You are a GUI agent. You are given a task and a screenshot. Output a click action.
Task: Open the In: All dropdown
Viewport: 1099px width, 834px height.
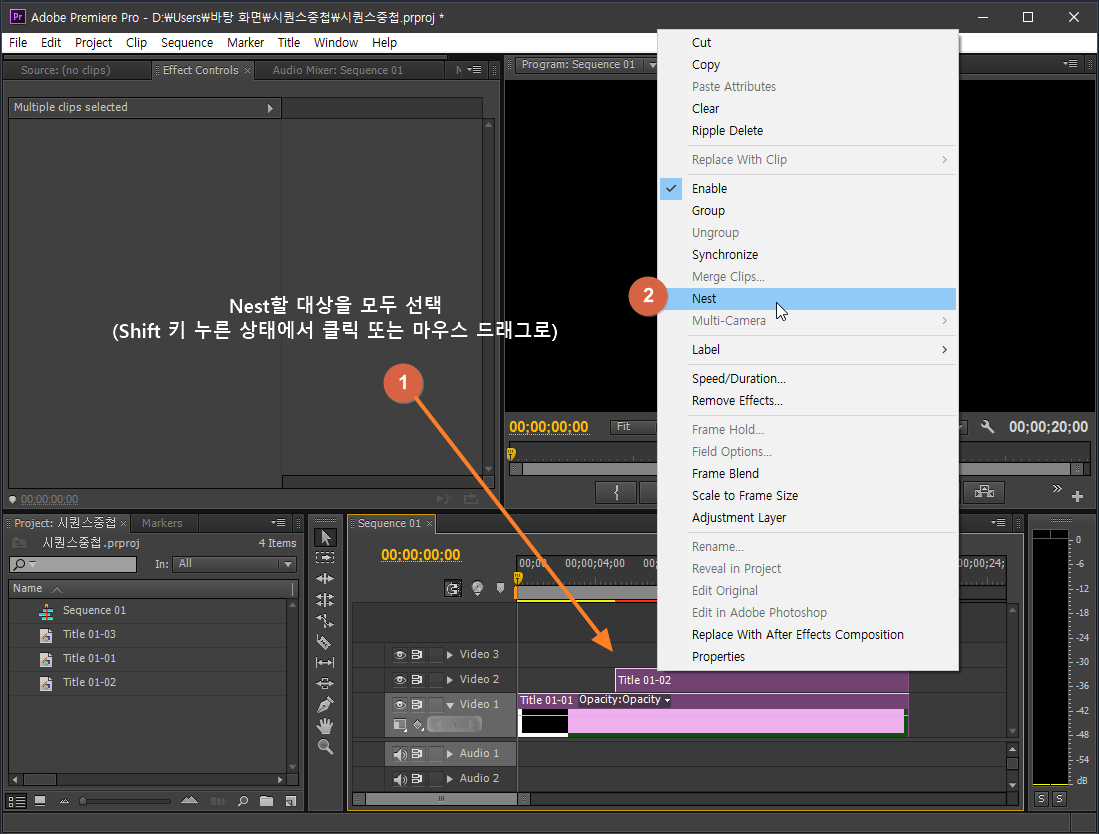pyautogui.click(x=235, y=563)
